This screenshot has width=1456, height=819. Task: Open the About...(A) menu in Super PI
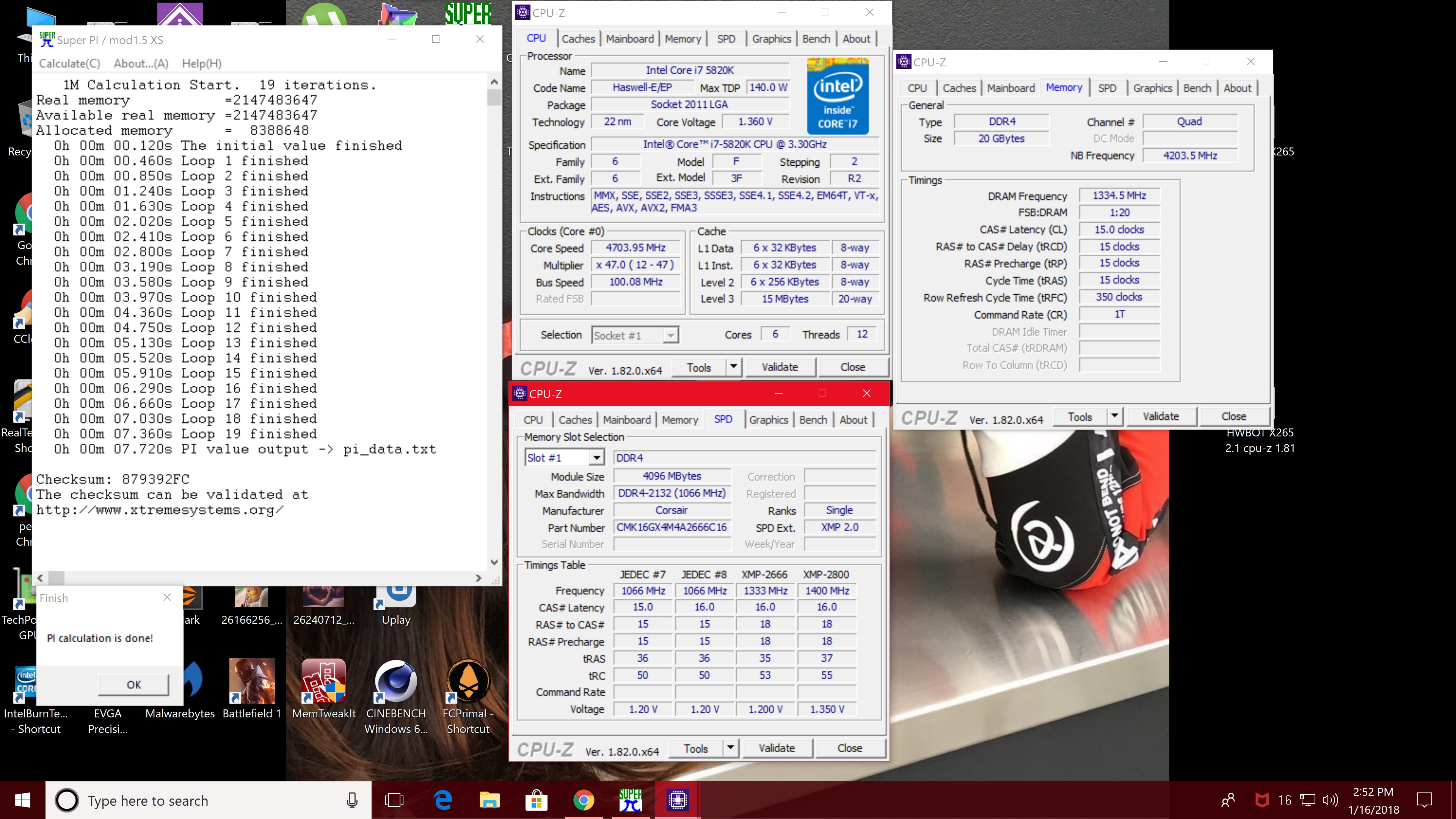[x=141, y=63]
